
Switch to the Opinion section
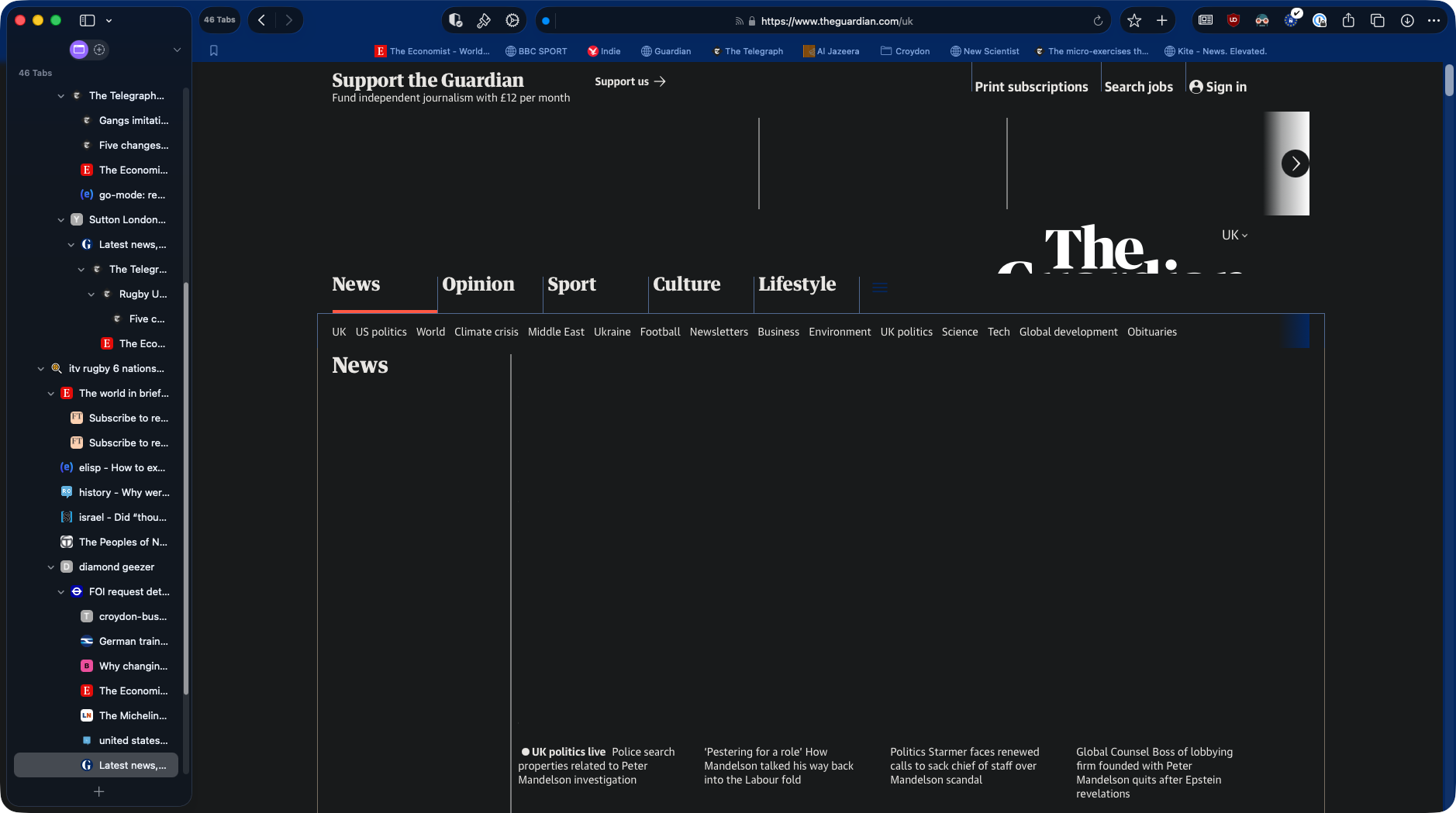point(478,284)
